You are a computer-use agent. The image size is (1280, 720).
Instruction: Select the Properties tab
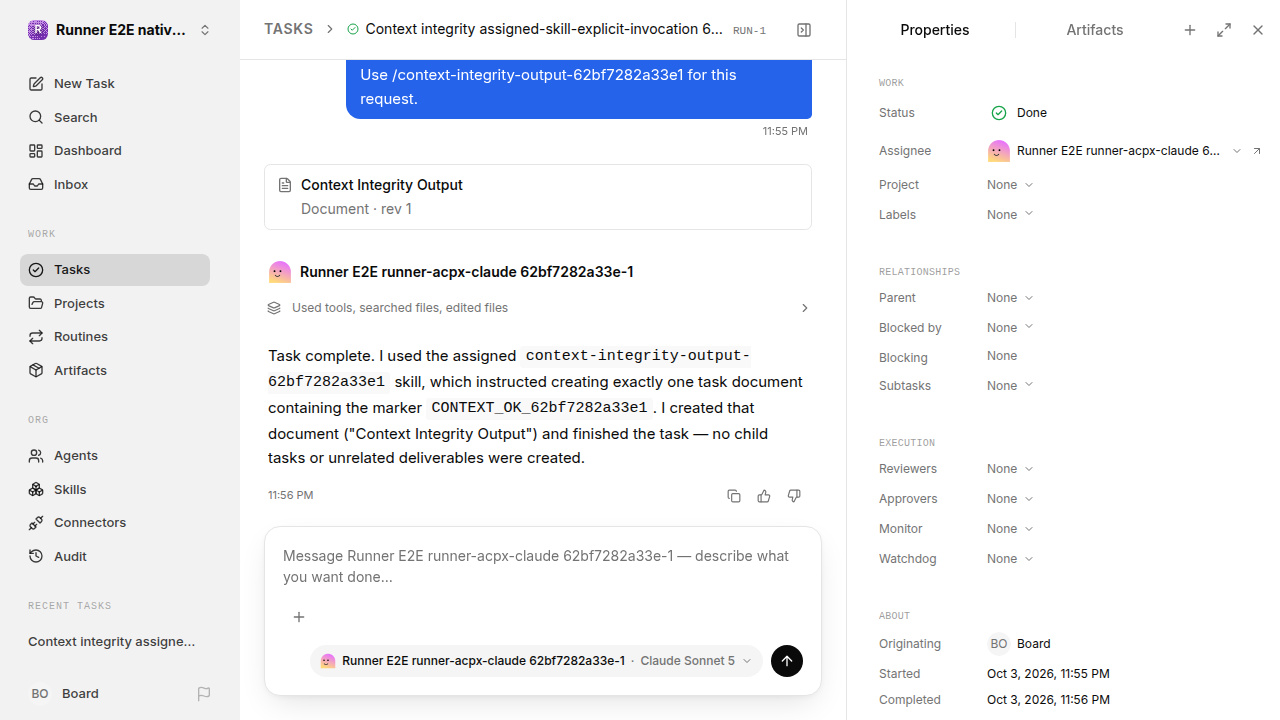point(934,30)
